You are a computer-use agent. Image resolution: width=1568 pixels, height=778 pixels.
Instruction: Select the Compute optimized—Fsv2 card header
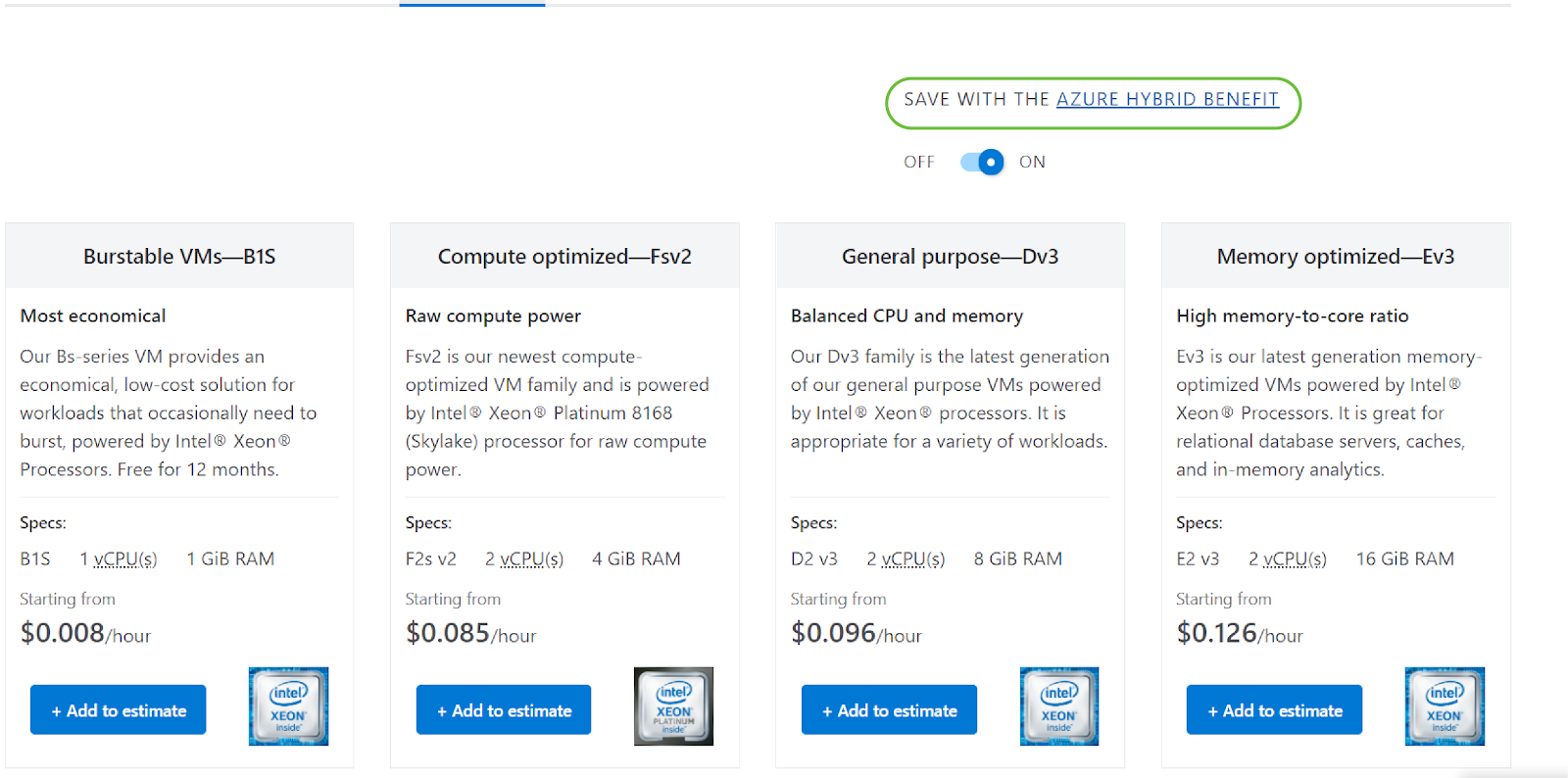pyautogui.click(x=564, y=256)
